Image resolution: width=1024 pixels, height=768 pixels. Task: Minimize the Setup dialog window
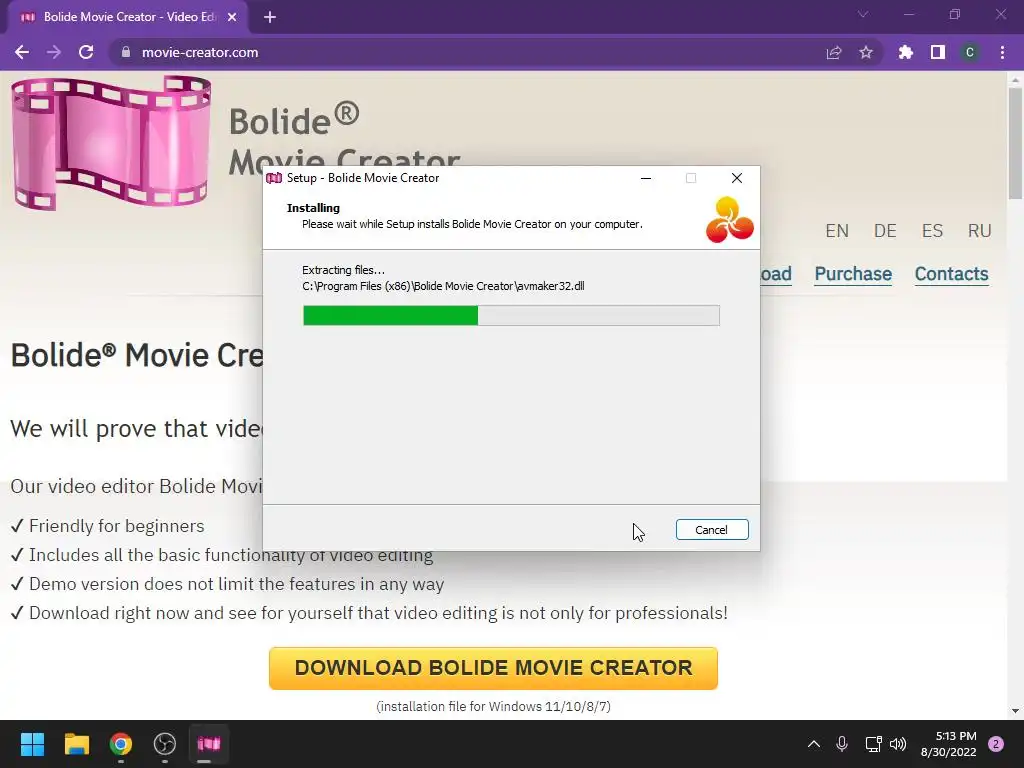click(646, 178)
